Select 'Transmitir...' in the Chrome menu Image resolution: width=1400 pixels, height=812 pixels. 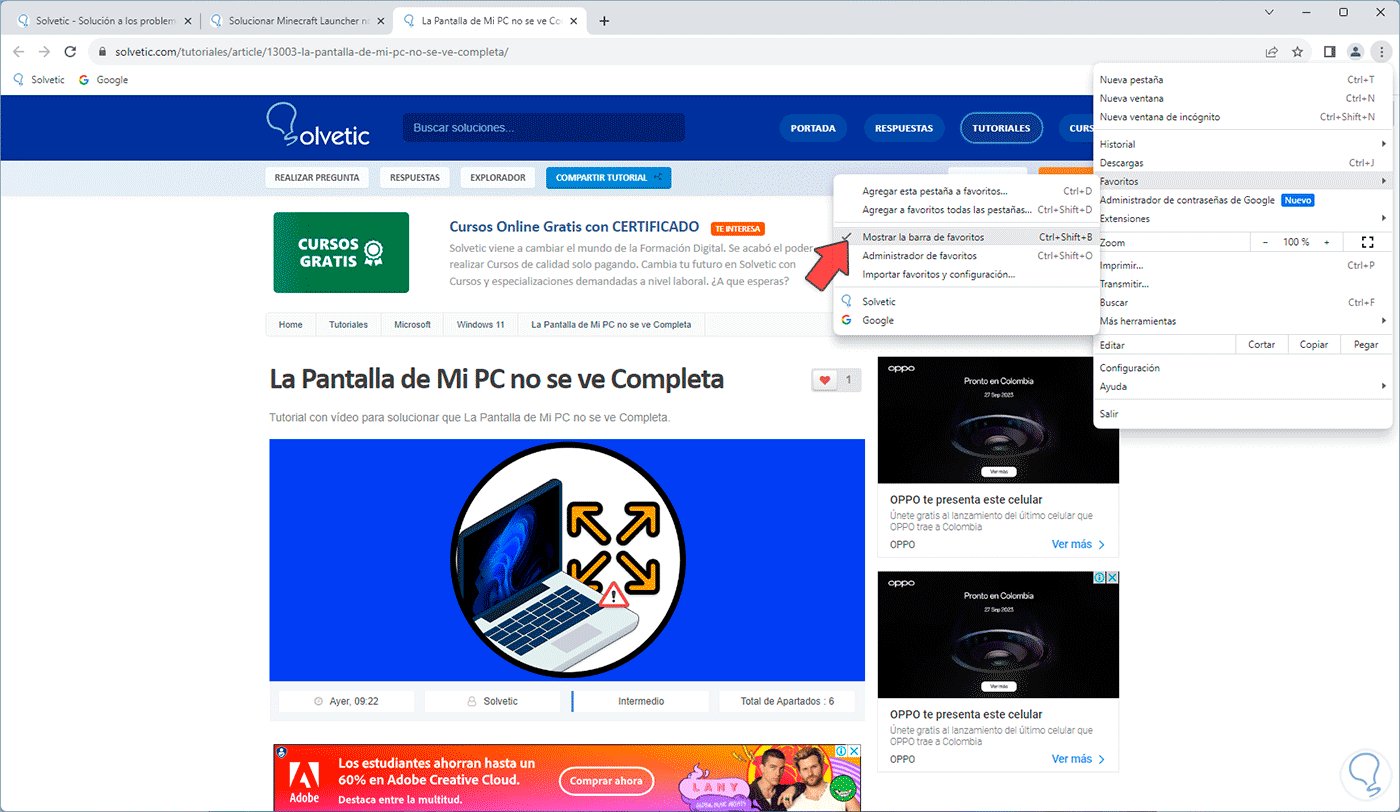1243,284
